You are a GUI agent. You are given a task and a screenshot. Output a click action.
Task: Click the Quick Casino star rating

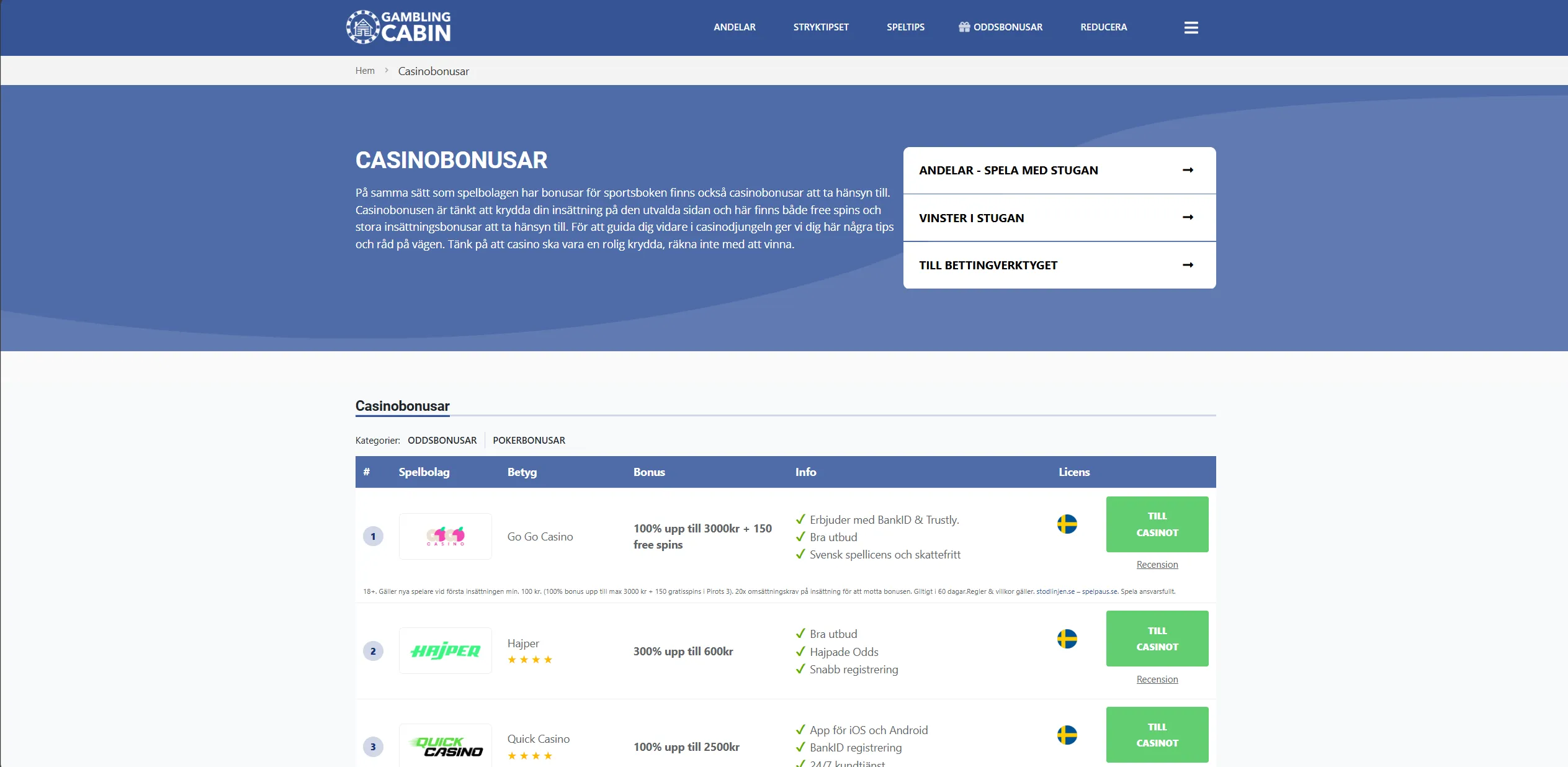point(529,756)
